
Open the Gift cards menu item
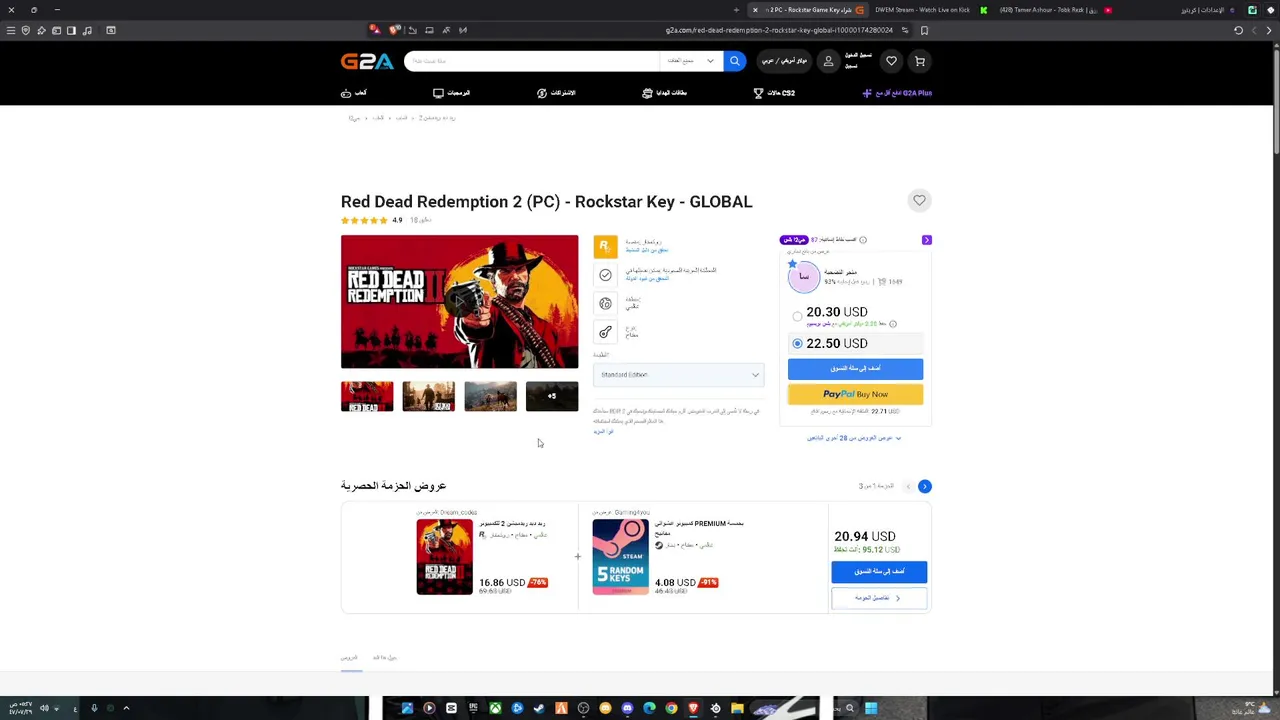664,93
